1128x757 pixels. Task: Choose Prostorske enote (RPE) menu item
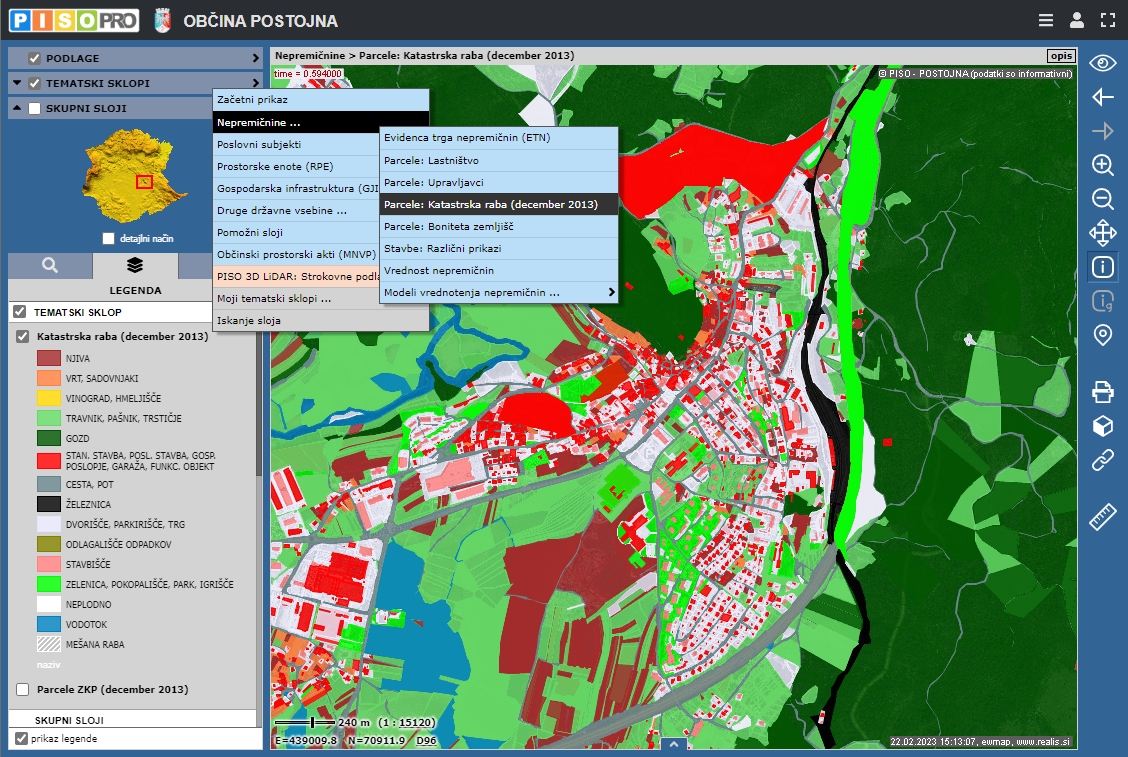275,166
